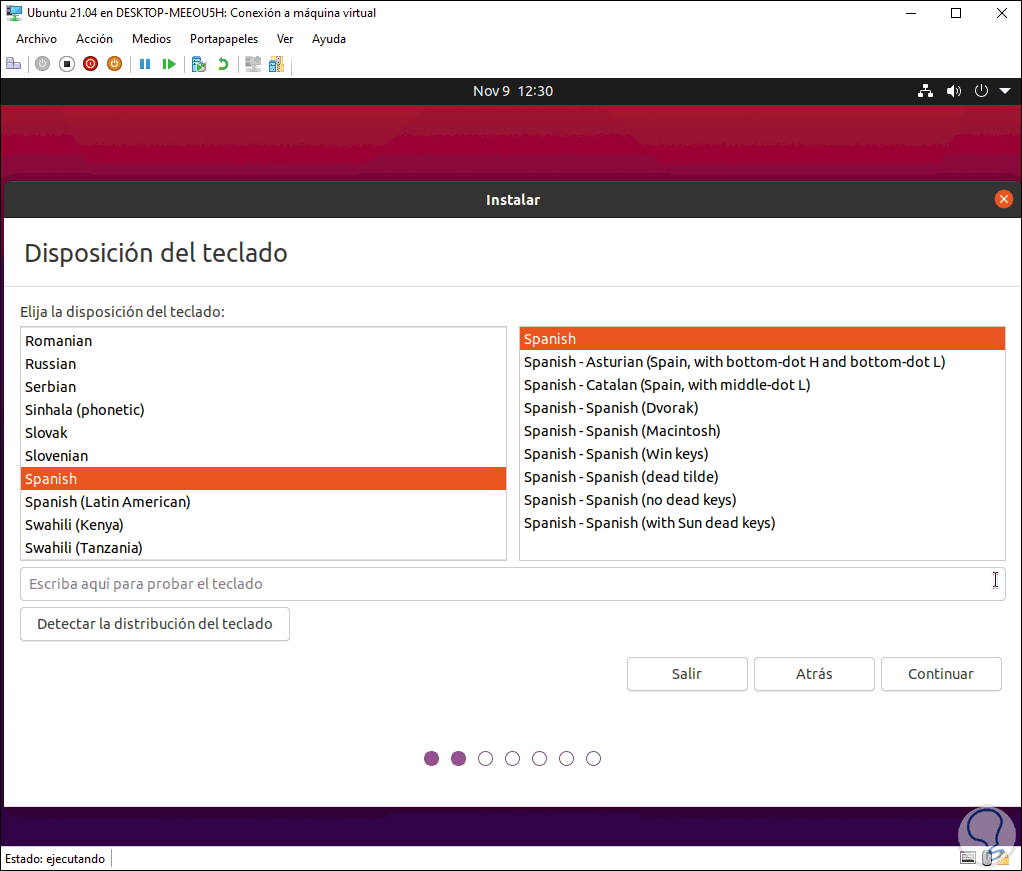This screenshot has height=871, width=1022.
Task: Click the red Shut Down icon
Action: tap(91, 64)
